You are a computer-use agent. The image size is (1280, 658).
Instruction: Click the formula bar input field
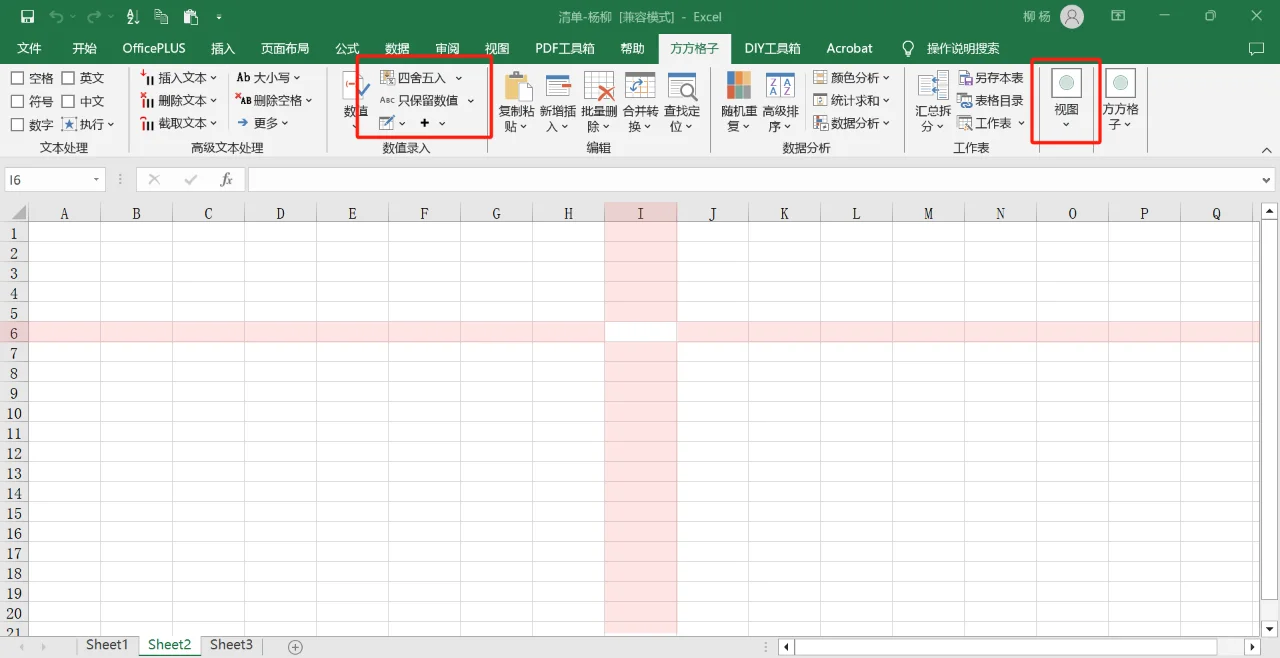[754, 180]
